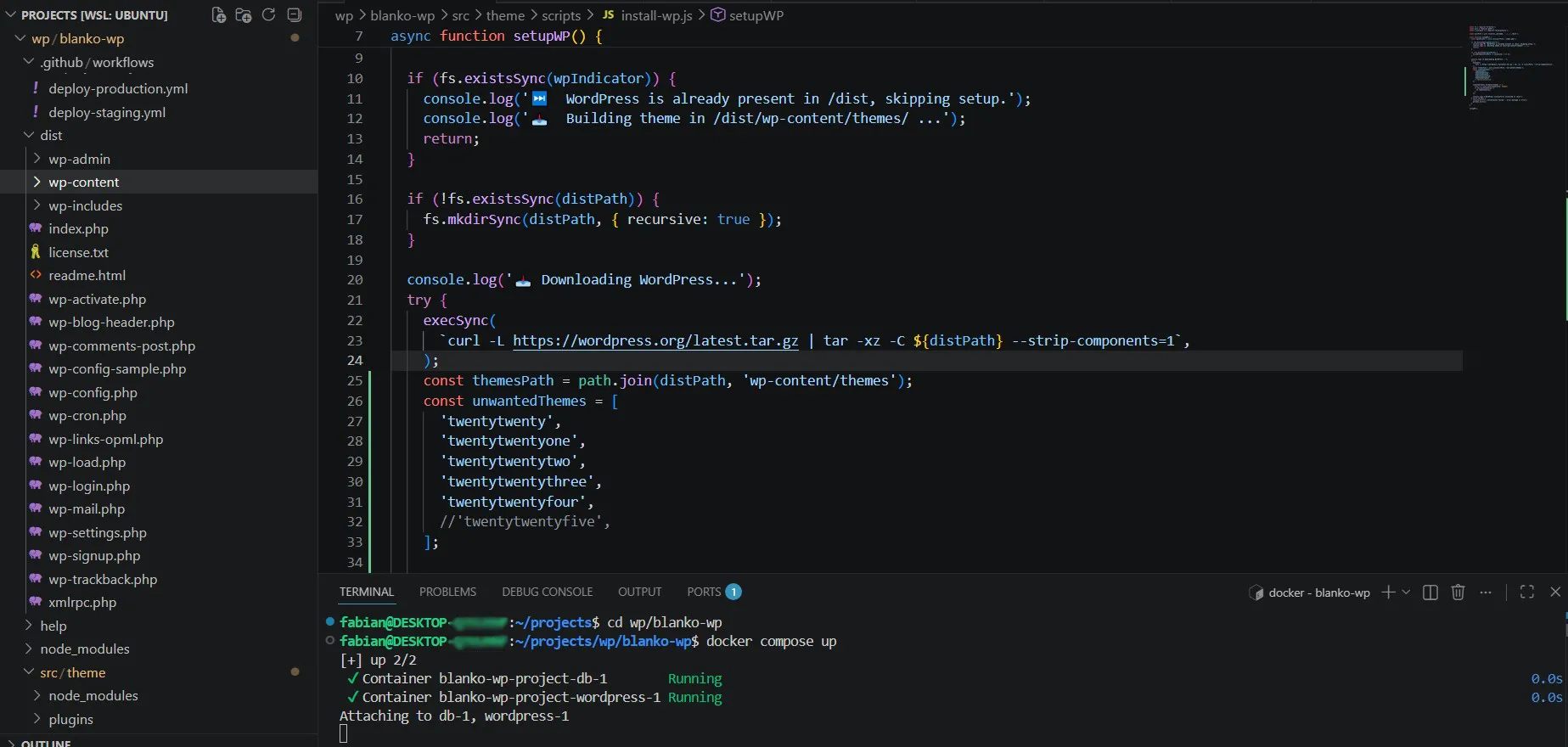
Task: Click line number 24 in gutter
Action: click(354, 360)
